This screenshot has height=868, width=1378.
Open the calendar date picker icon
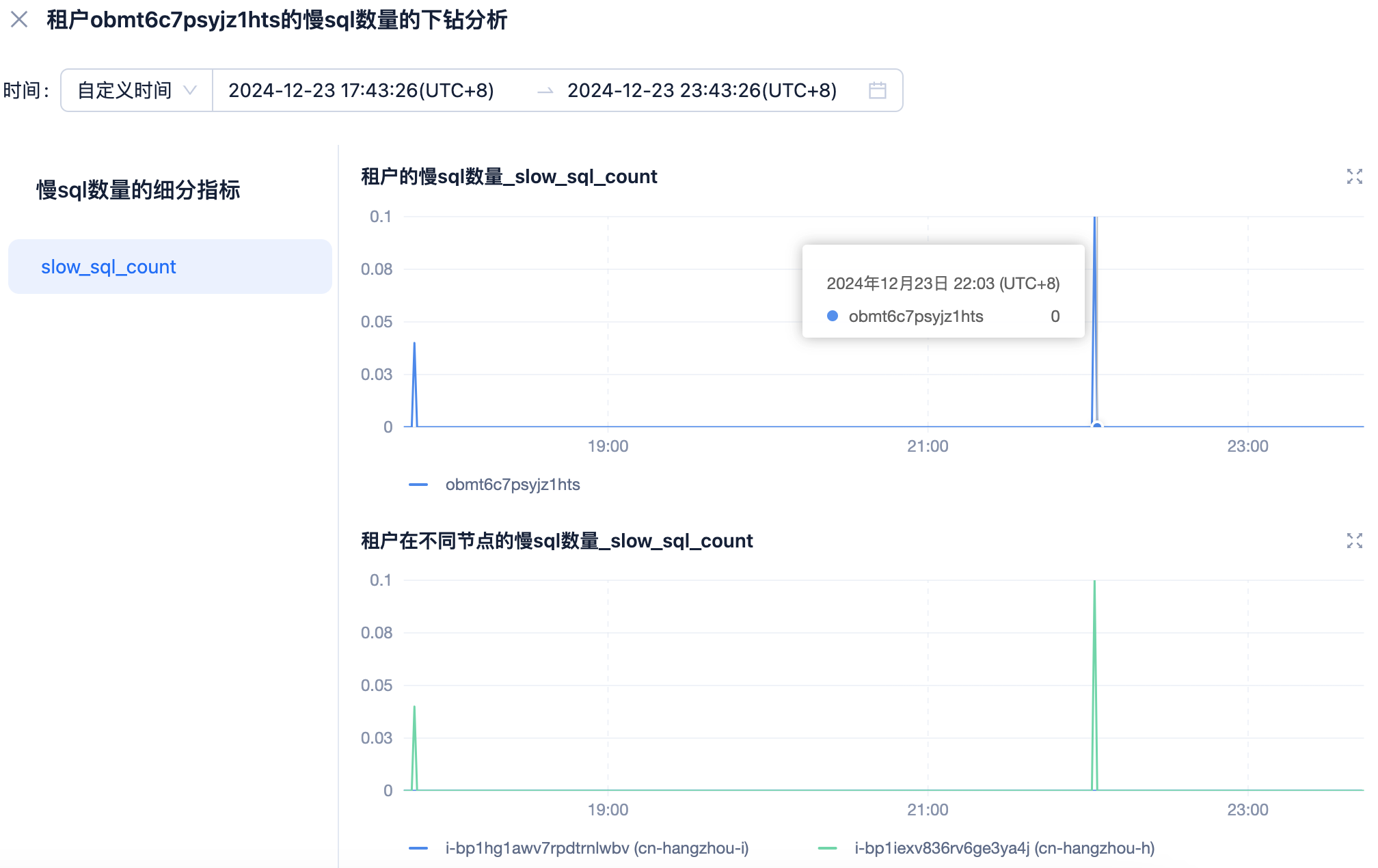(x=877, y=90)
